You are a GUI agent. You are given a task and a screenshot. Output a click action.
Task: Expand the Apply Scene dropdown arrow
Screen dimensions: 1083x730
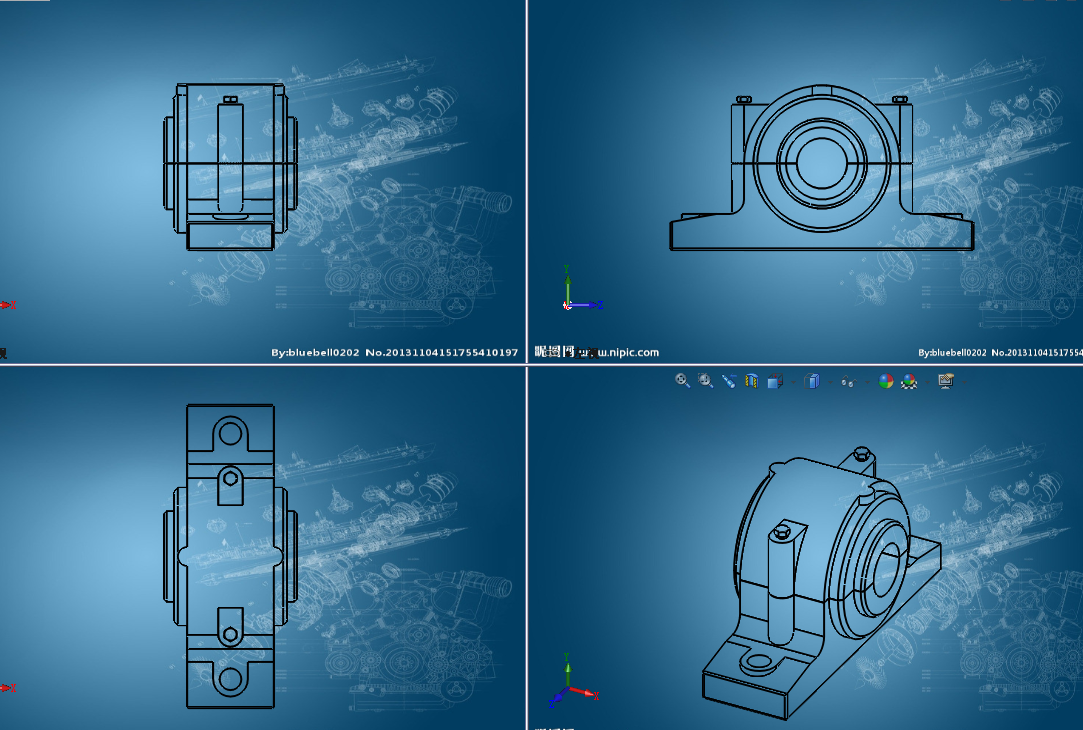pos(928,382)
